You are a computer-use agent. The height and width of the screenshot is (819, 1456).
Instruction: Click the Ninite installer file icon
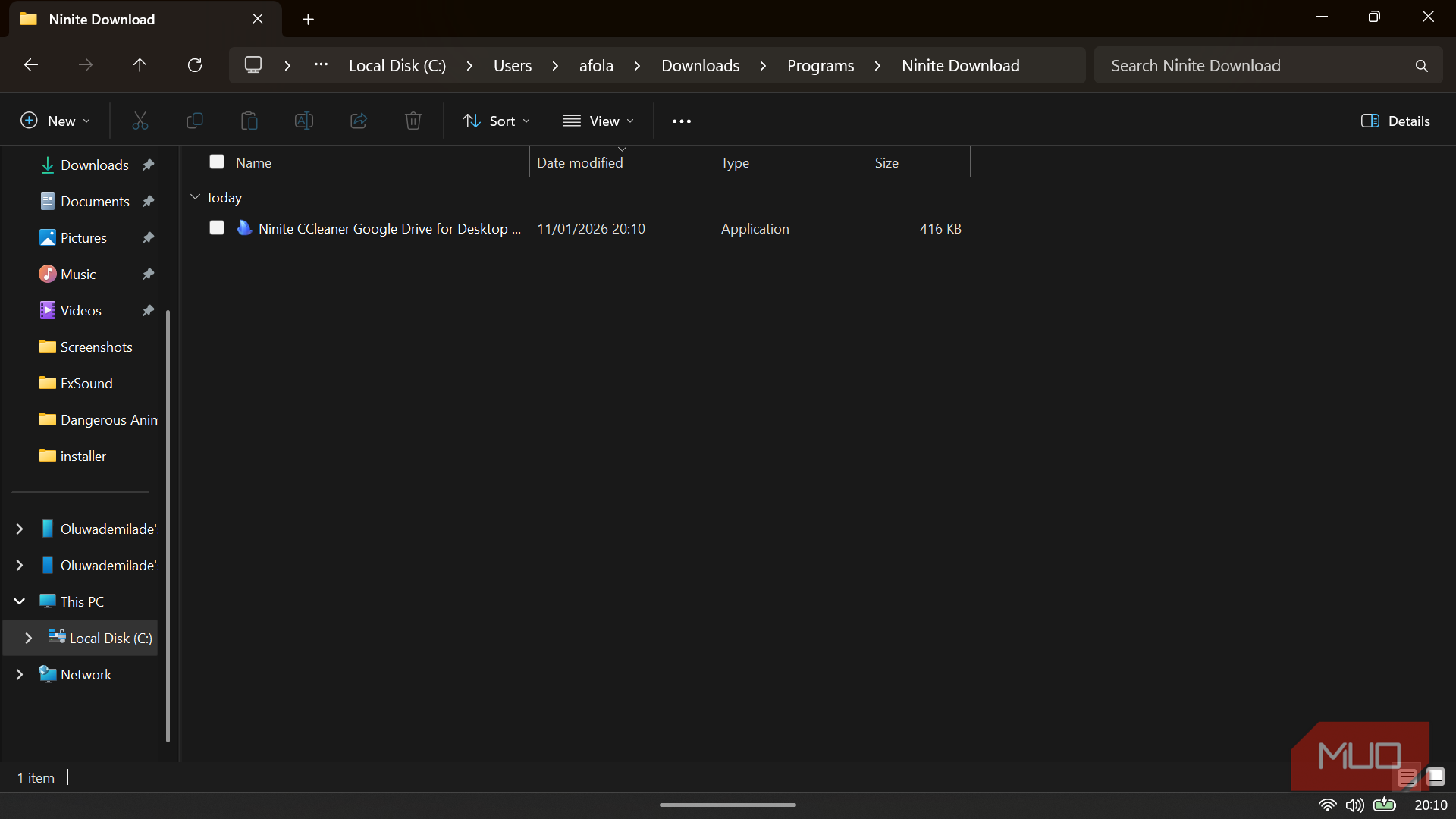click(244, 227)
